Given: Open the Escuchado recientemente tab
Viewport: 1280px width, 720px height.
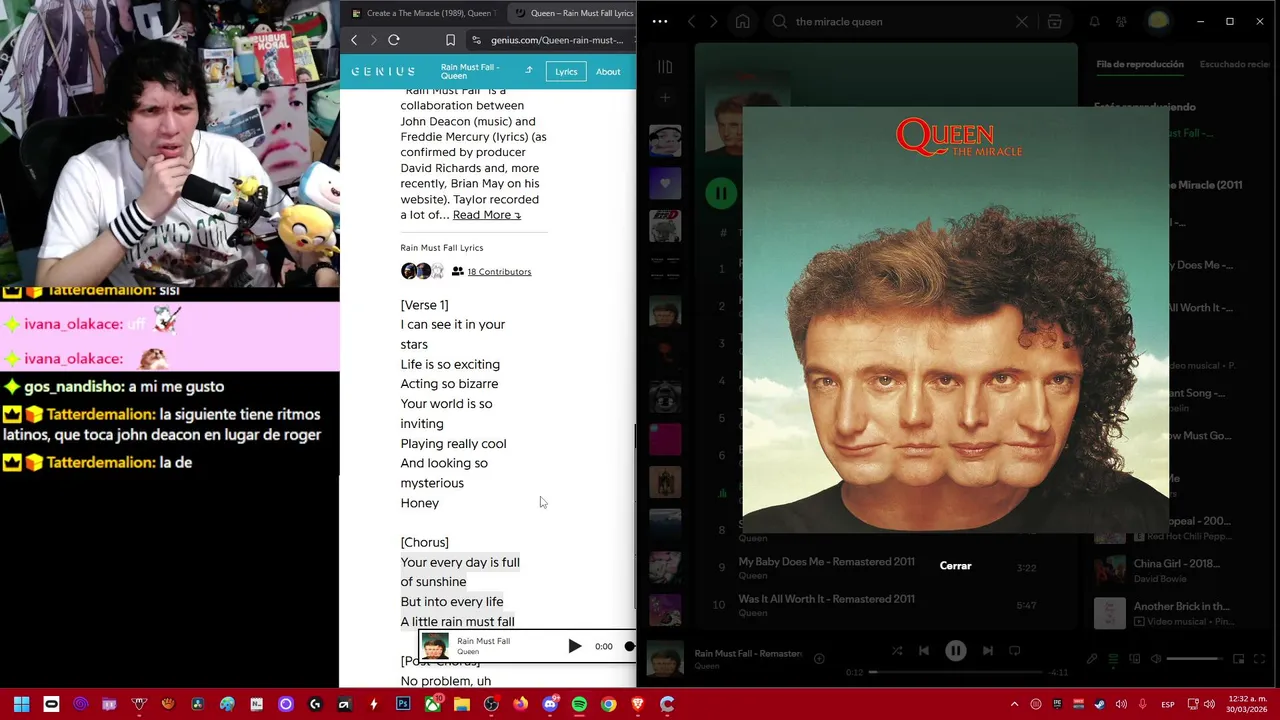Looking at the screenshot, I should [x=1235, y=64].
